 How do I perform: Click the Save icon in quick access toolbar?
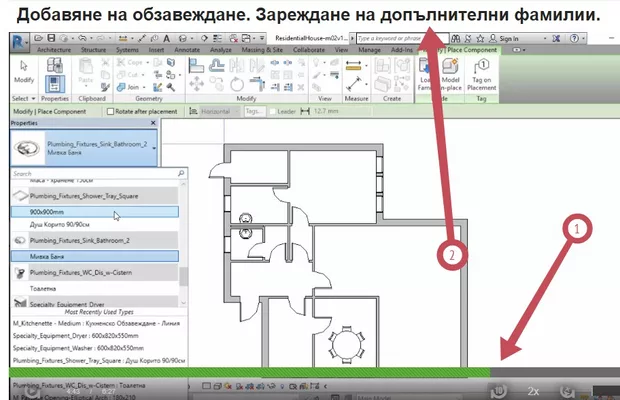coord(51,38)
